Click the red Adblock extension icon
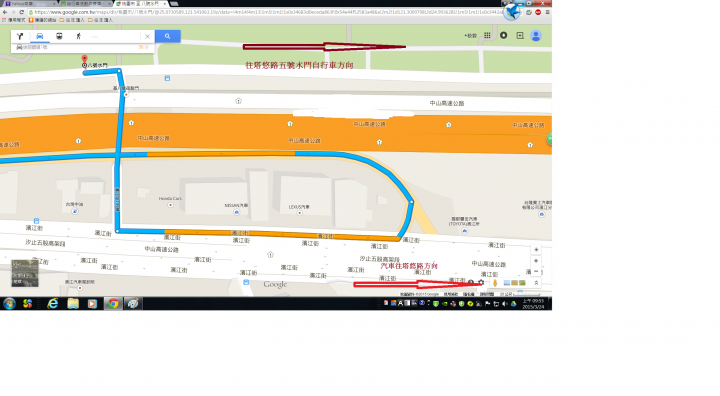This screenshot has height=396, width=720. click(x=538, y=12)
